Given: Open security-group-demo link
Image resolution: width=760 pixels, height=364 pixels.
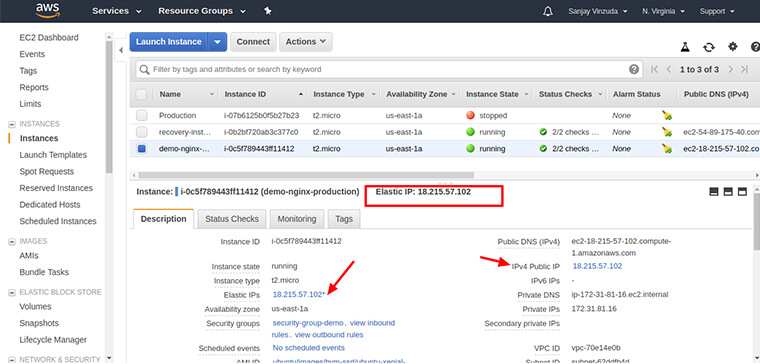Looking at the screenshot, I should (308, 323).
